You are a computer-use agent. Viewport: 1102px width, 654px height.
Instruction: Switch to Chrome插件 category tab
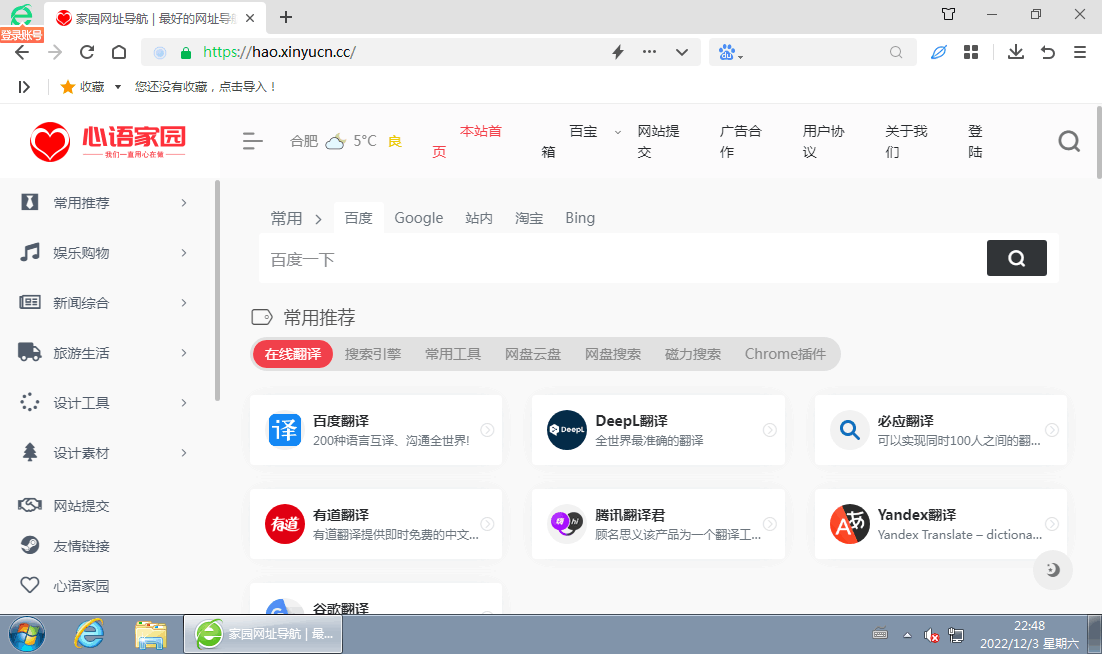[x=785, y=354]
